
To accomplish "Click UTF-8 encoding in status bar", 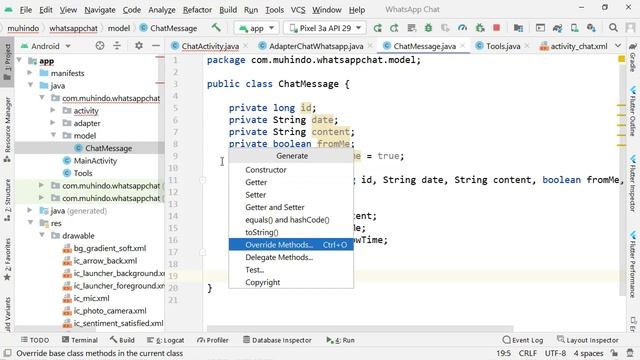I will pos(555,353).
